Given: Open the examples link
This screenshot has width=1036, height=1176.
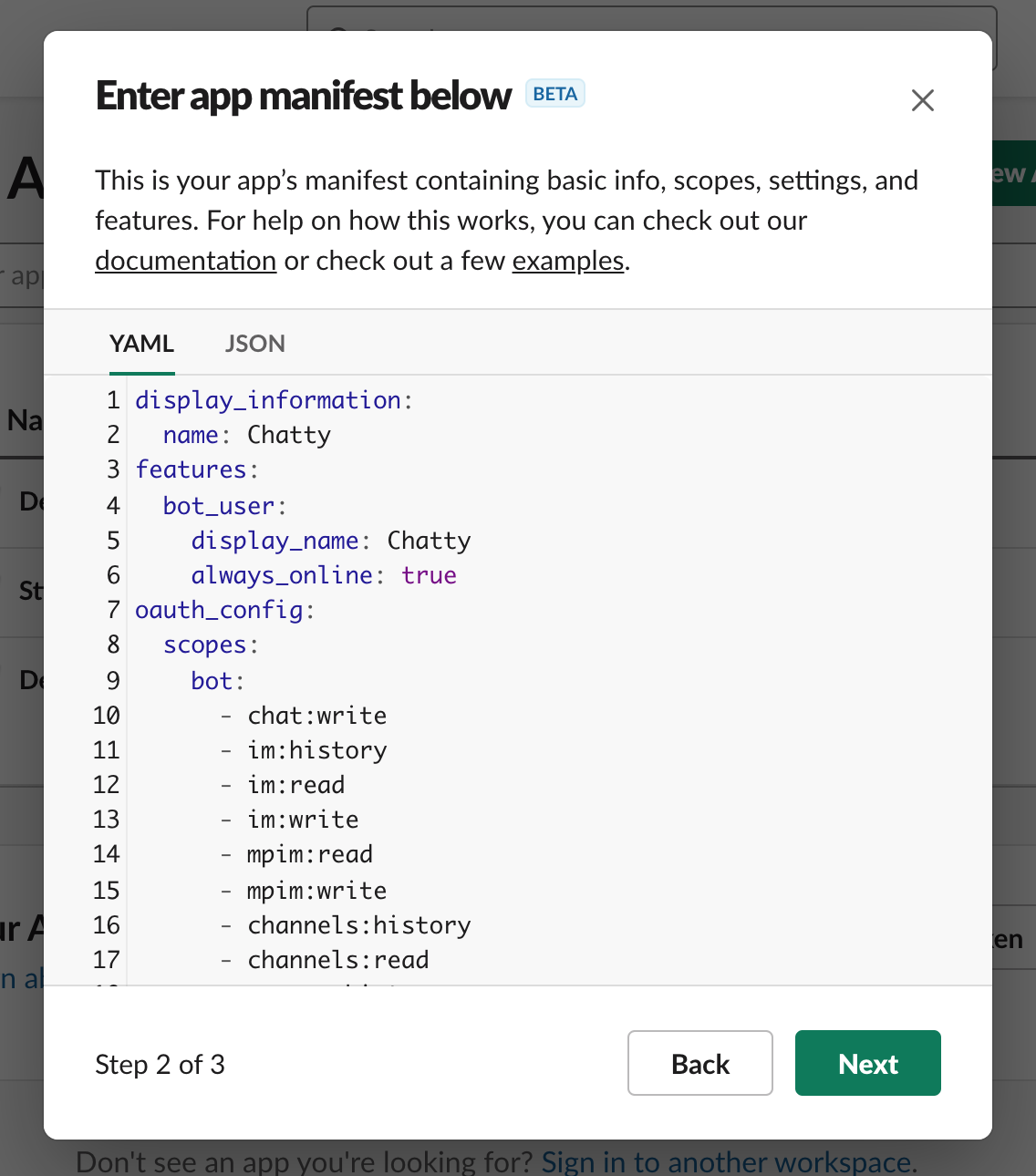Looking at the screenshot, I should (x=568, y=261).
